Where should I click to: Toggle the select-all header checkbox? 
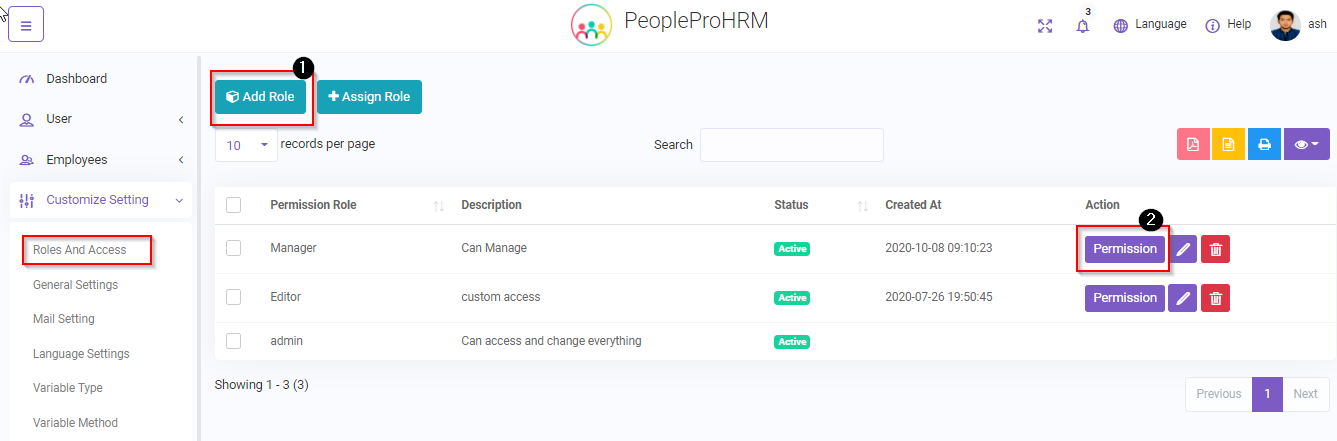(233, 205)
